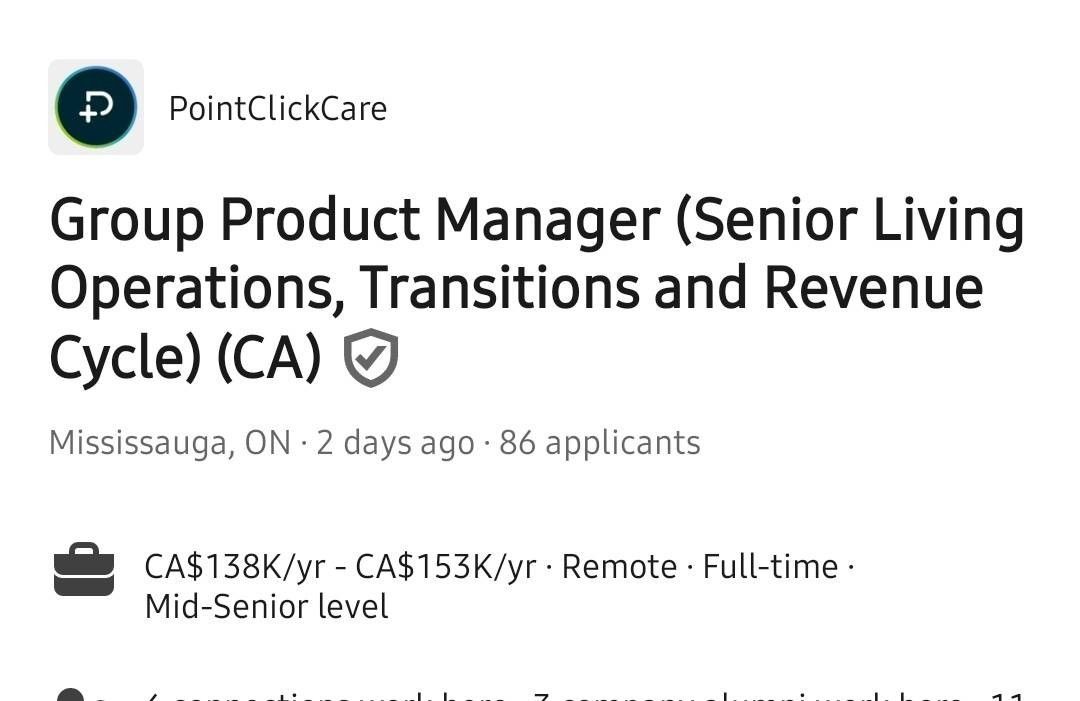Select the Remote workplace type label
The width and height of the screenshot is (1080, 701).
(x=619, y=567)
